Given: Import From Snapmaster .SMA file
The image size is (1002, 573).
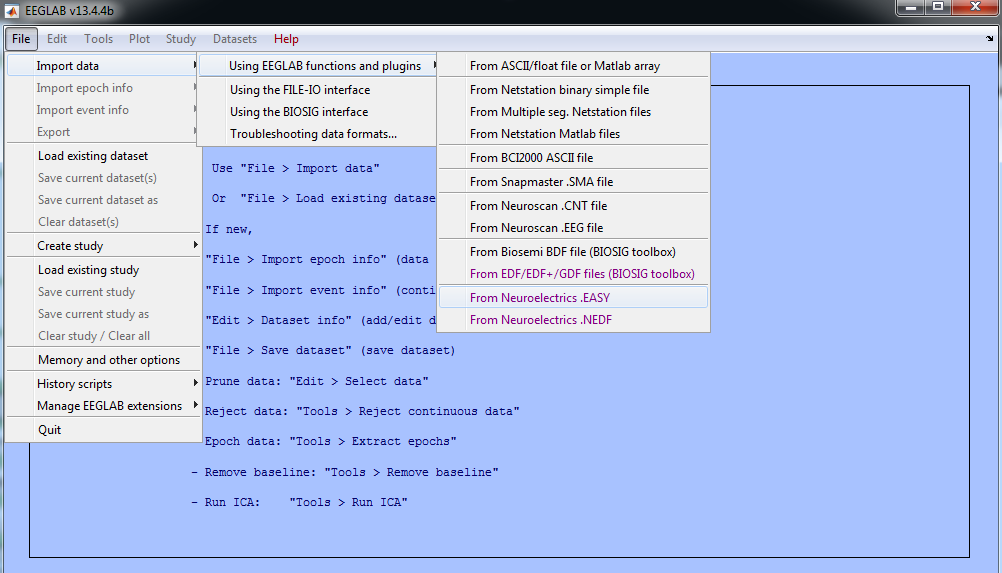Looking at the screenshot, I should pos(573,182).
